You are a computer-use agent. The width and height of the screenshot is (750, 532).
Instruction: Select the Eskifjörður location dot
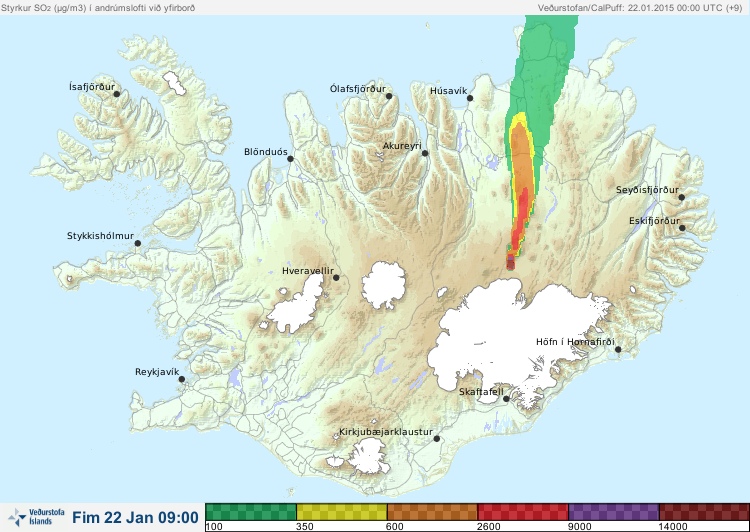click(x=682, y=228)
